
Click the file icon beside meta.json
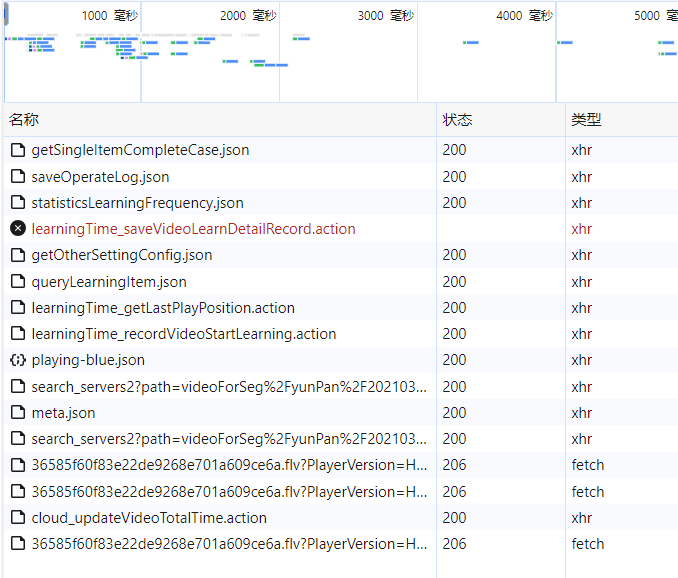pyautogui.click(x=18, y=412)
